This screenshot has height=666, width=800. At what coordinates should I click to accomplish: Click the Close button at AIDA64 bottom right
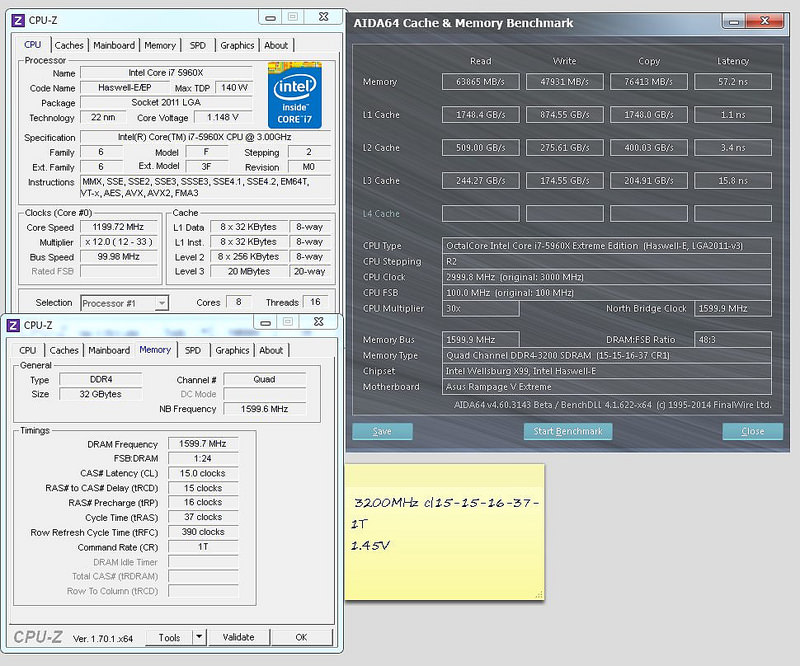753,431
